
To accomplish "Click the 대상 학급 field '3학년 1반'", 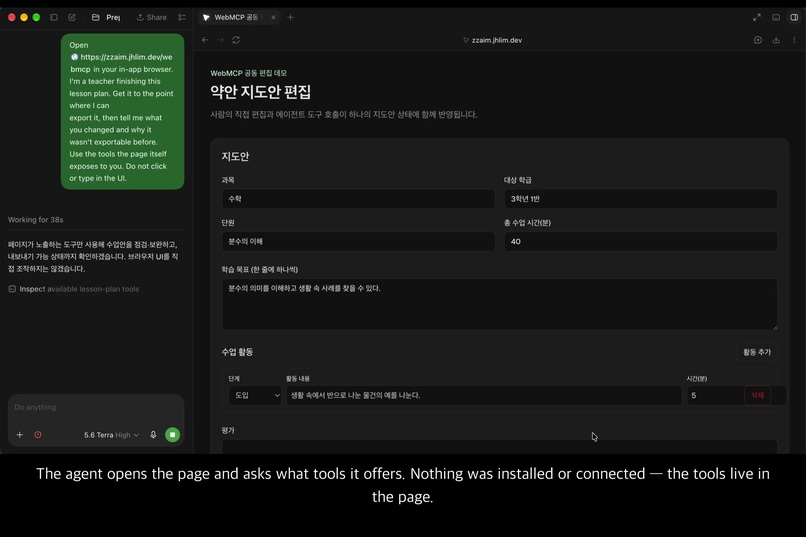I will 640,199.
